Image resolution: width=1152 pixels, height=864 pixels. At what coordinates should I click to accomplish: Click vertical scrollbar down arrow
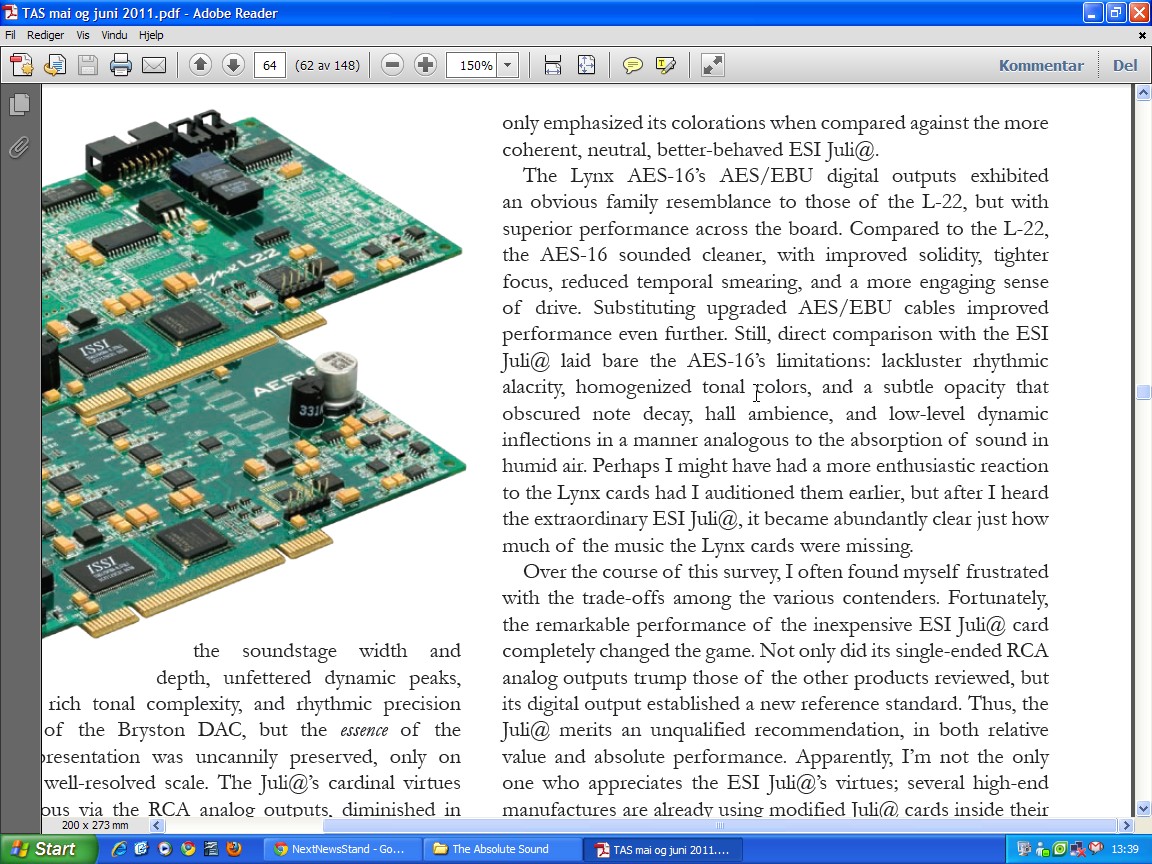[x=1143, y=809]
